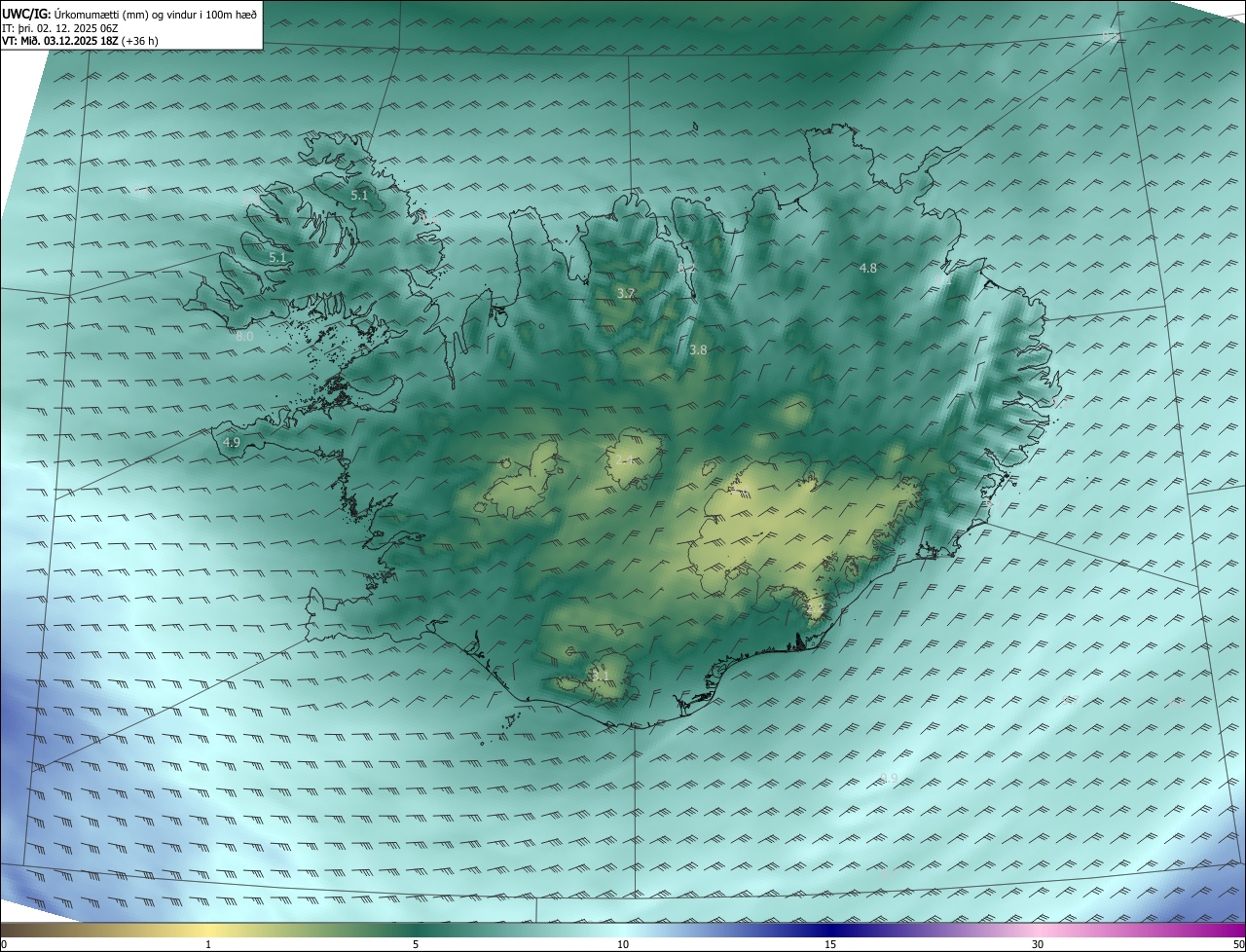Click the colorbar tick label 1
Image resolution: width=1246 pixels, height=952 pixels.
tap(208, 944)
